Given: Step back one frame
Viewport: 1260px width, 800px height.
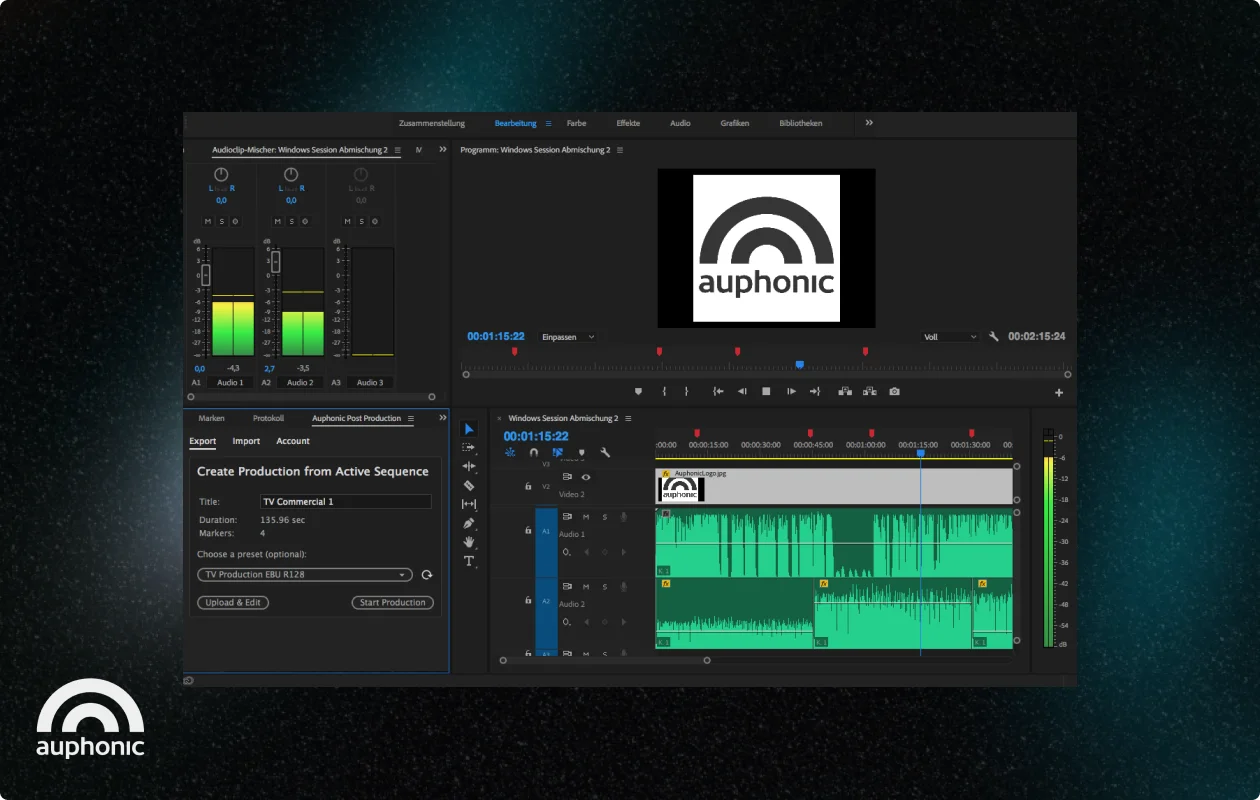Looking at the screenshot, I should click(x=742, y=392).
